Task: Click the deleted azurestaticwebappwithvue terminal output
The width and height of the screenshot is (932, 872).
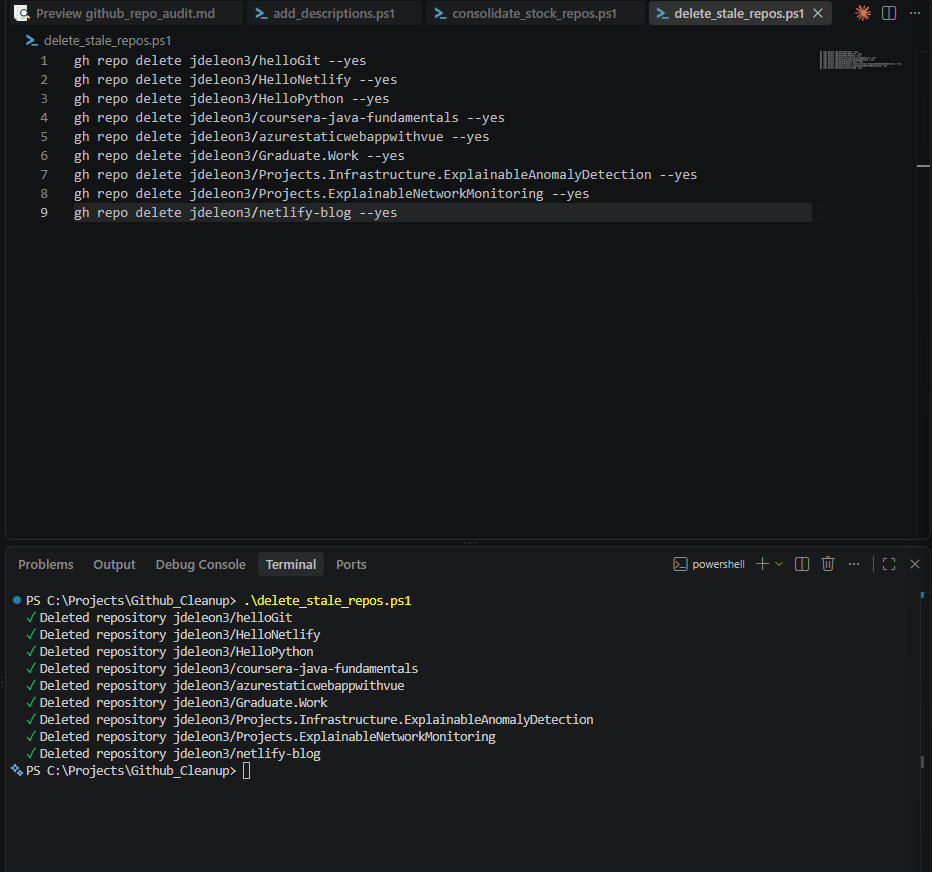Action: 222,685
